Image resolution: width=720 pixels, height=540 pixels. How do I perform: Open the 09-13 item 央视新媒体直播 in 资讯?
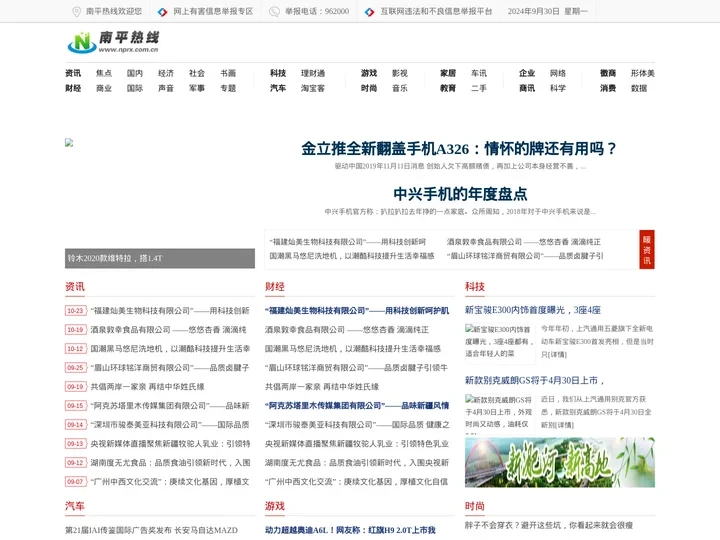(x=170, y=444)
